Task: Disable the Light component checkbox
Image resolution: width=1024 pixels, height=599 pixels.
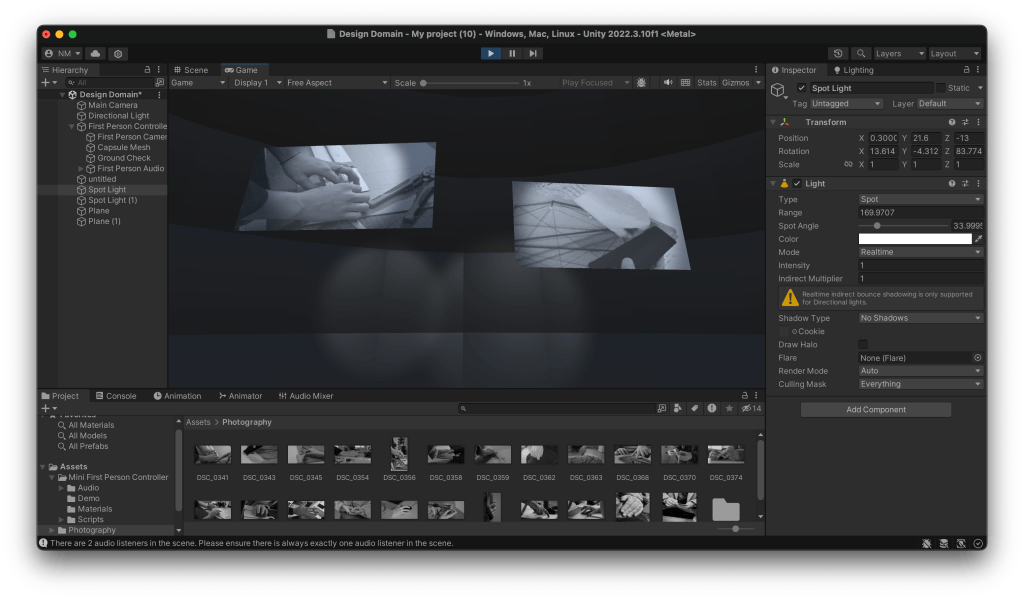Action: coord(797,184)
